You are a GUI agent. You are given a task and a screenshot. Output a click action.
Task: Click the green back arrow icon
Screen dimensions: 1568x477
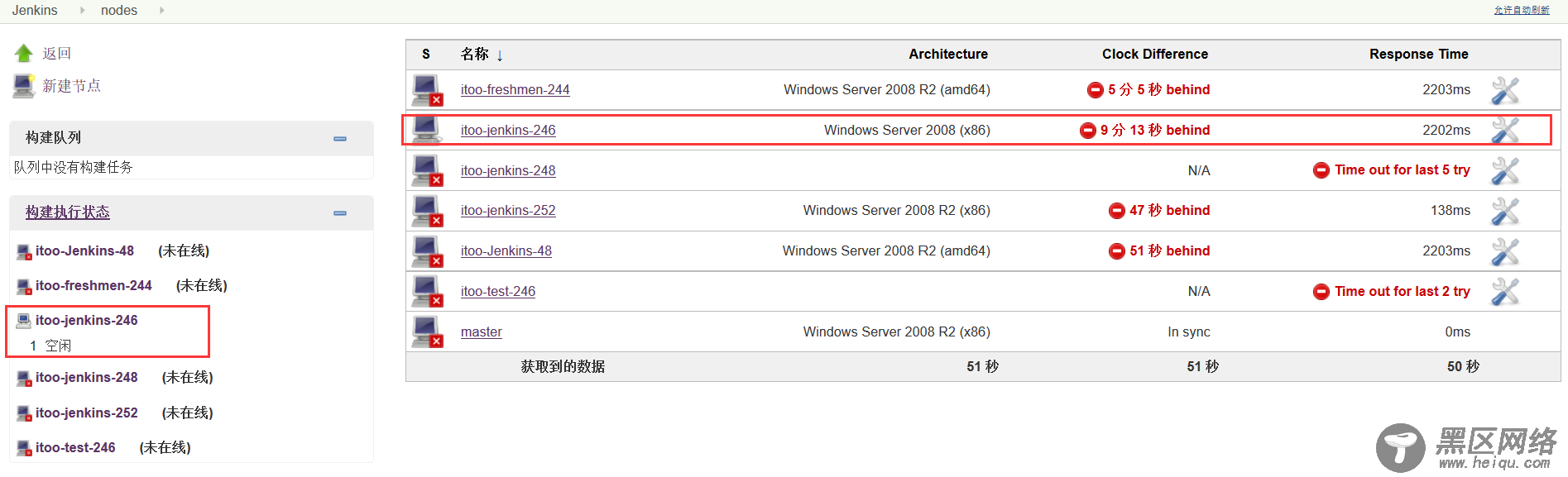[x=23, y=53]
